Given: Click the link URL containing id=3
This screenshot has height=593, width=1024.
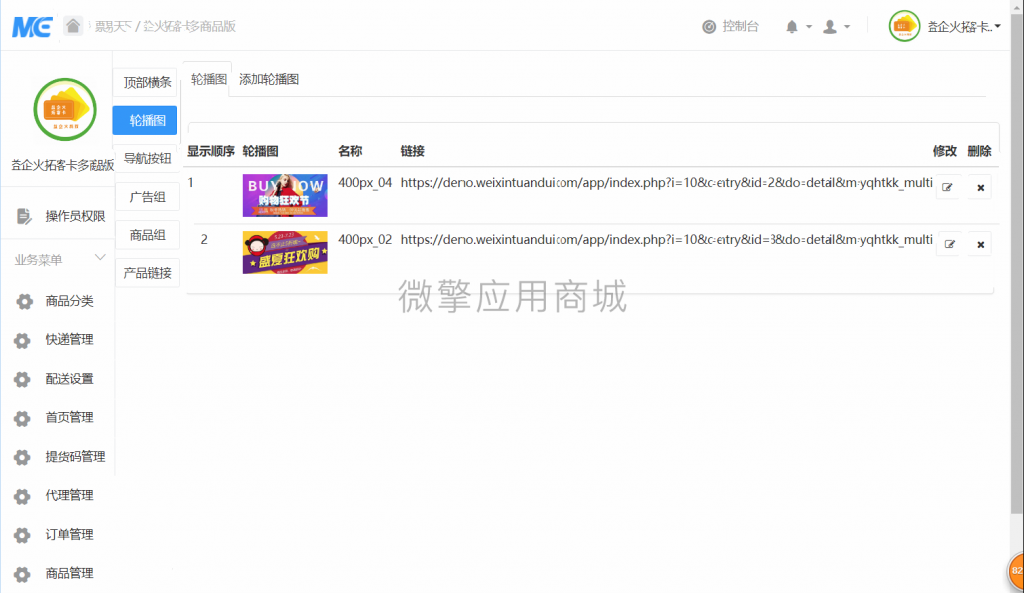Looking at the screenshot, I should click(x=666, y=240).
